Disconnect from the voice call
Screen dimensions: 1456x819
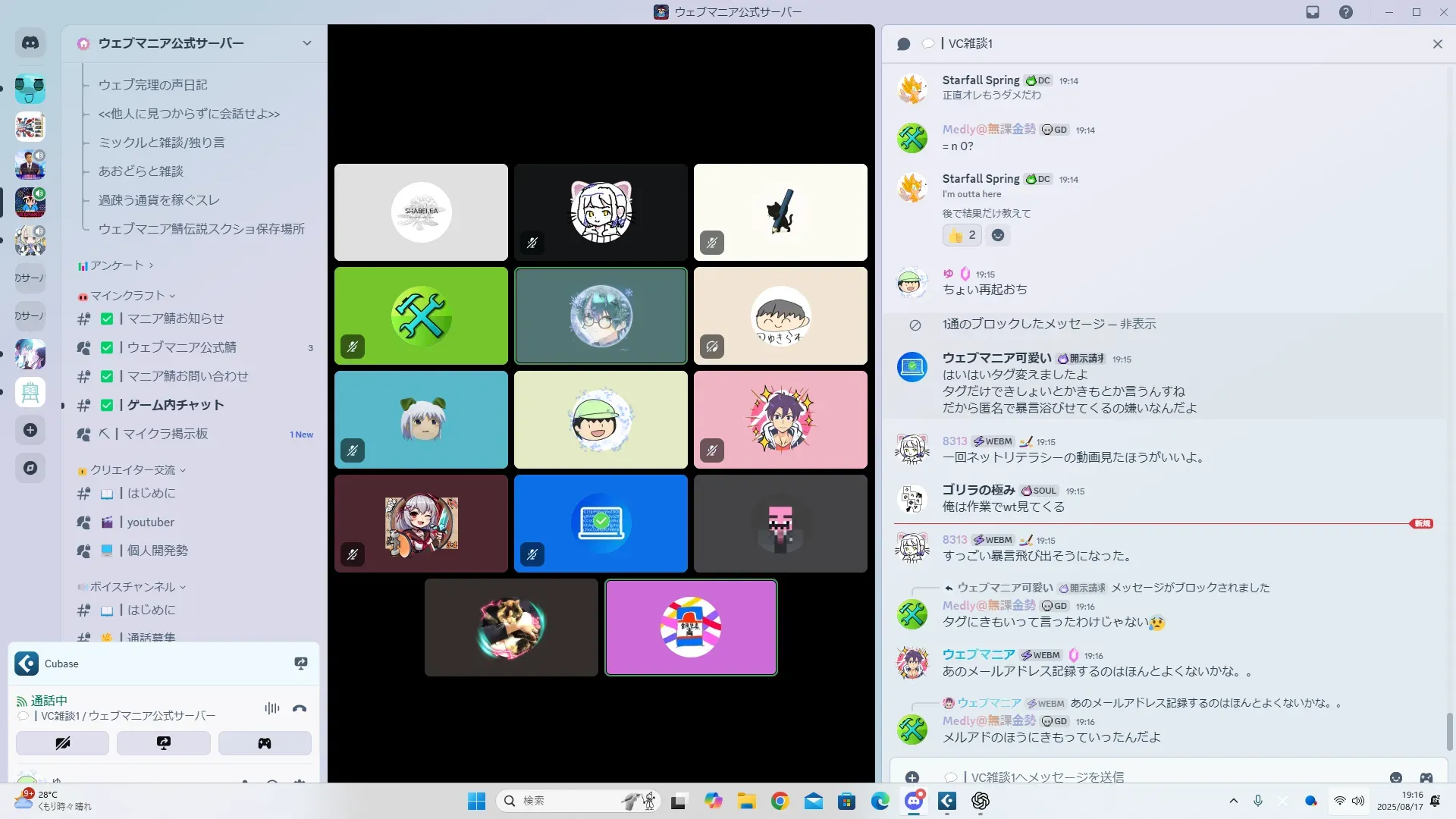pyautogui.click(x=300, y=708)
